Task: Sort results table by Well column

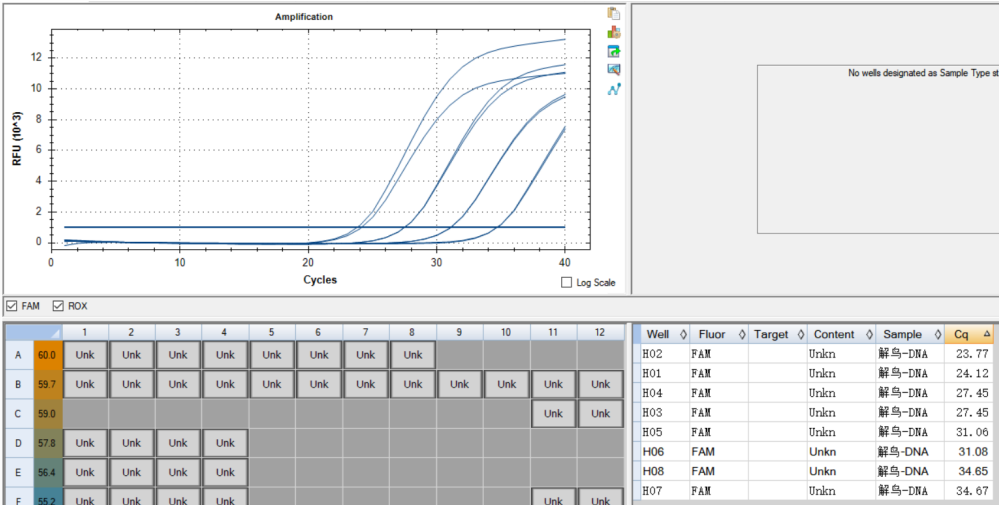Action: (665, 334)
